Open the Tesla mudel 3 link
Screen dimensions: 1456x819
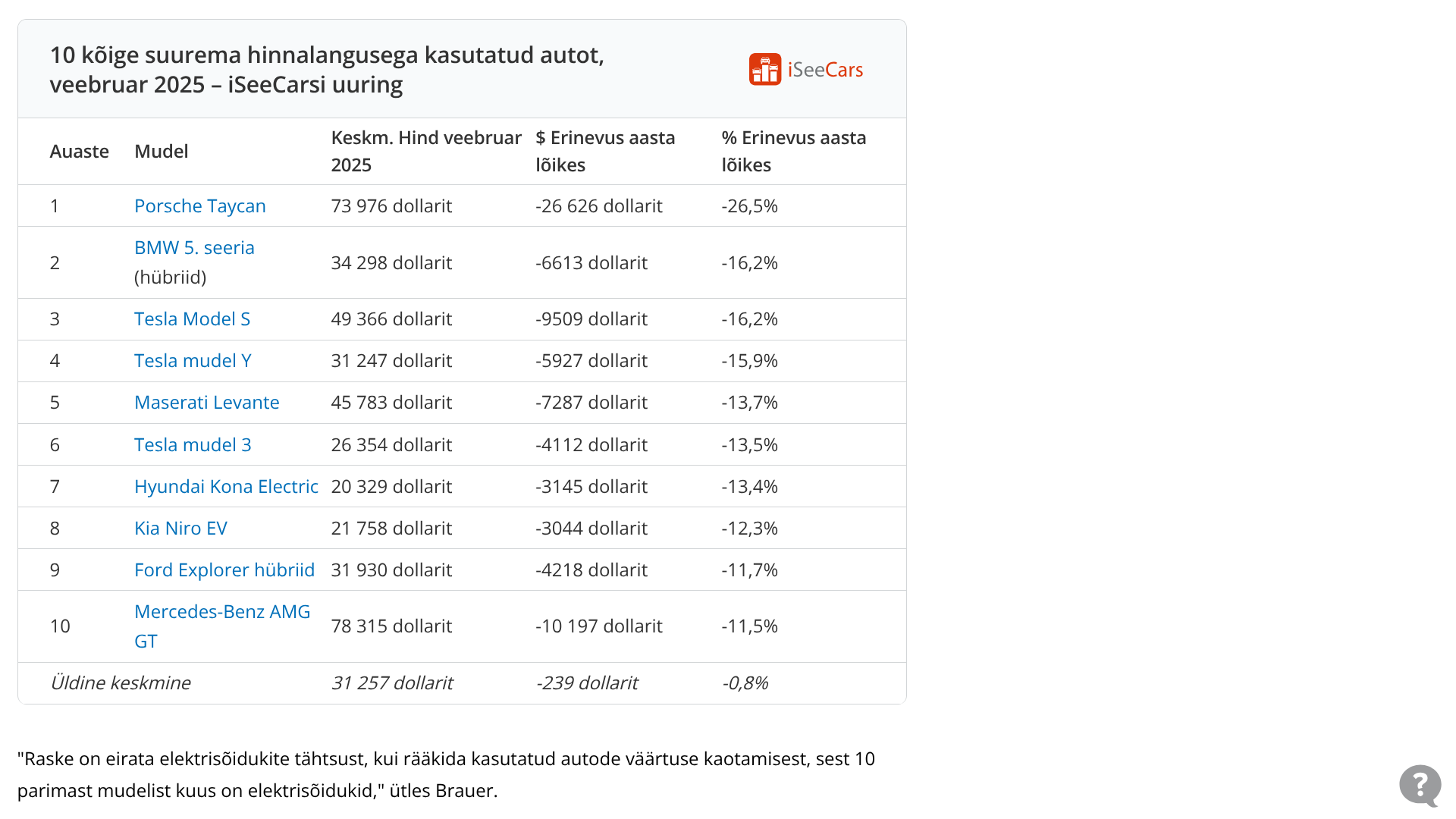(x=193, y=445)
